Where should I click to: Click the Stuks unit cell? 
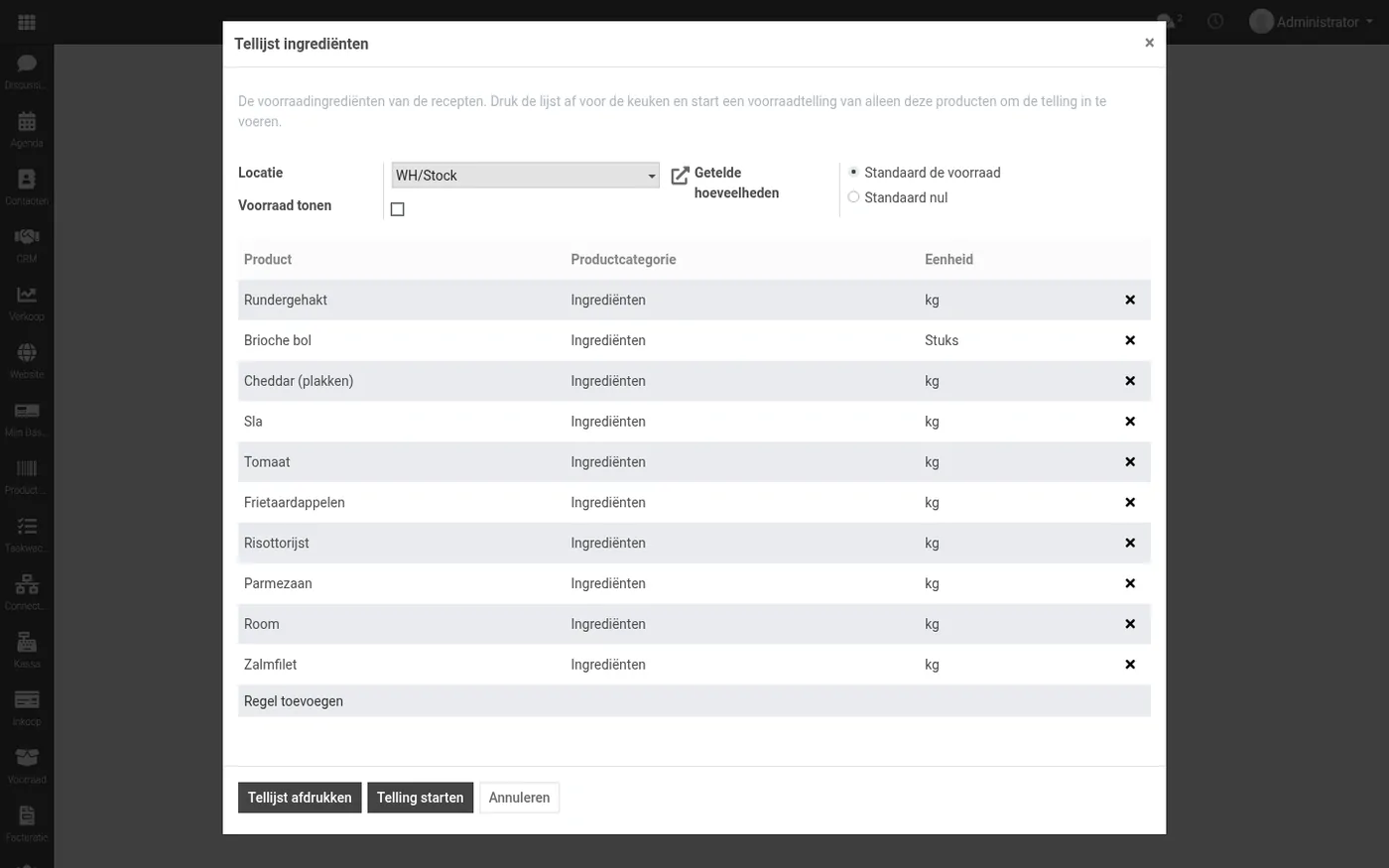[x=1012, y=340]
